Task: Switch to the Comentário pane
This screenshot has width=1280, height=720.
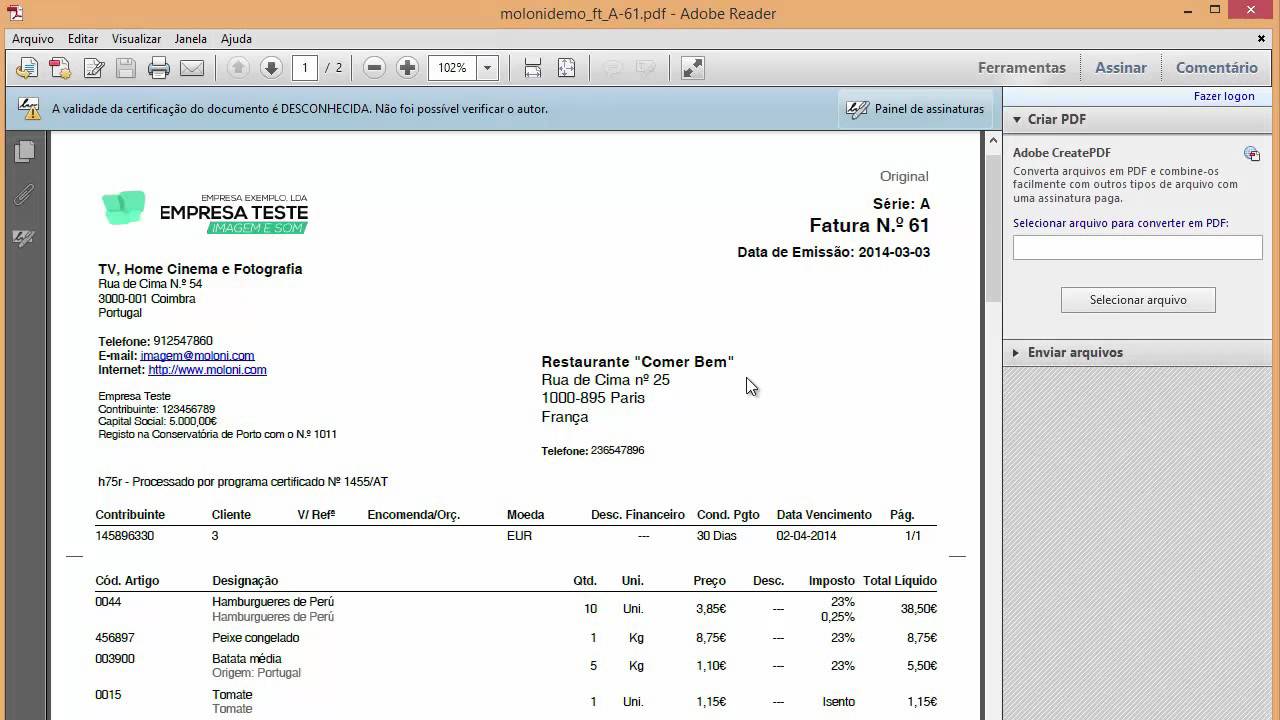Action: point(1216,68)
